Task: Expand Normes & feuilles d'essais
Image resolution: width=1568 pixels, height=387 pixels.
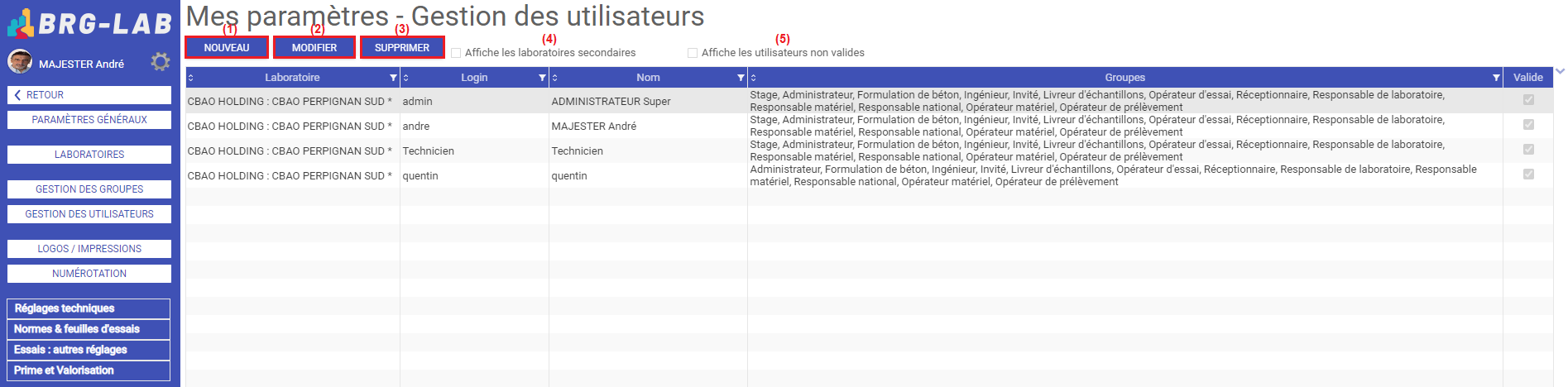Action: point(89,329)
